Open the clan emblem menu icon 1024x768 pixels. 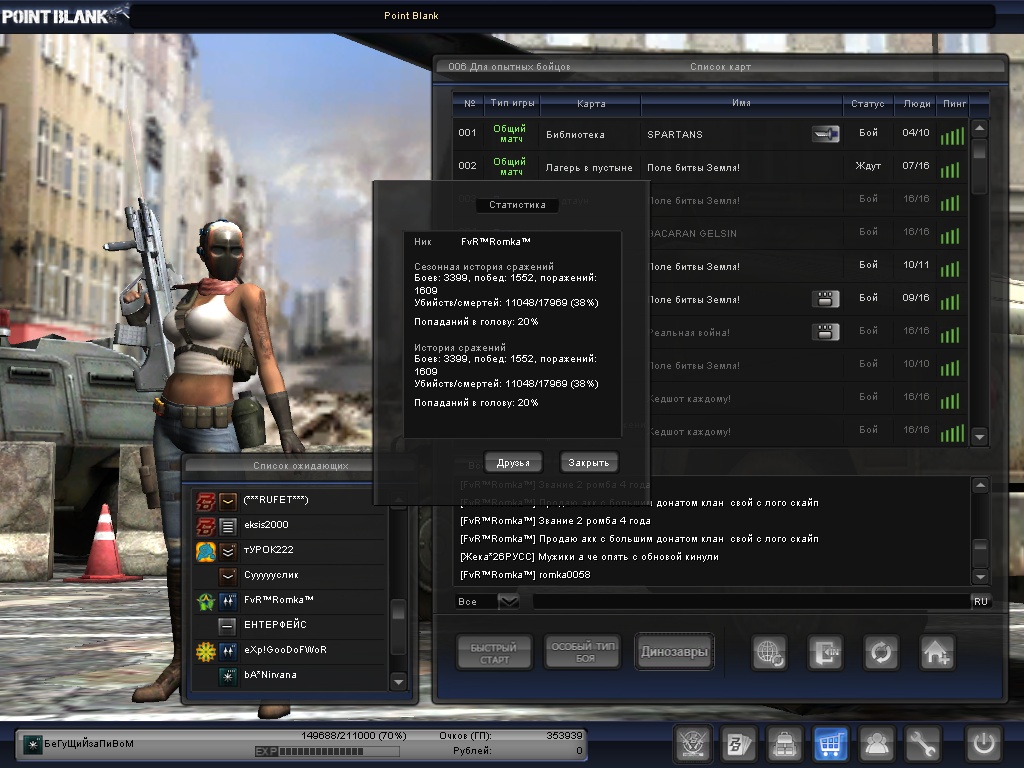pos(692,743)
